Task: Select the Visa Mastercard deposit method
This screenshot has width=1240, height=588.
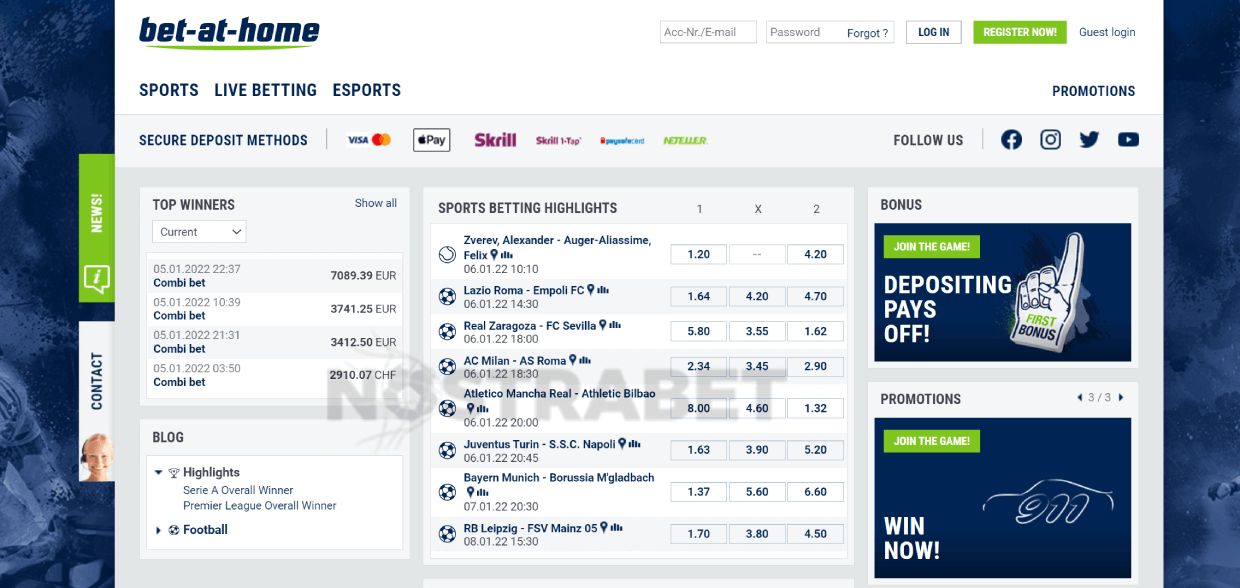Action: tap(369, 140)
